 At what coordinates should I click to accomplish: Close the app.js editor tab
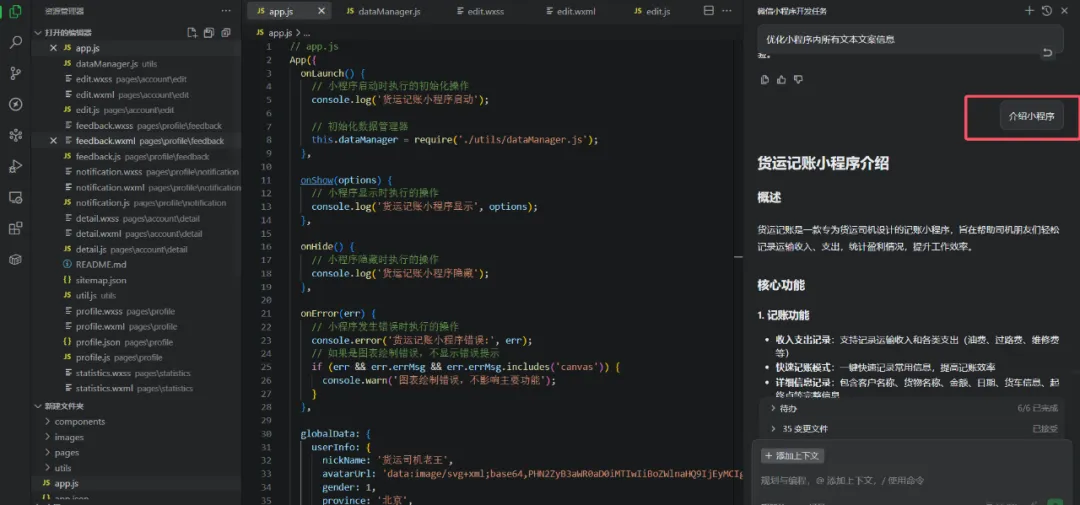coord(321,11)
